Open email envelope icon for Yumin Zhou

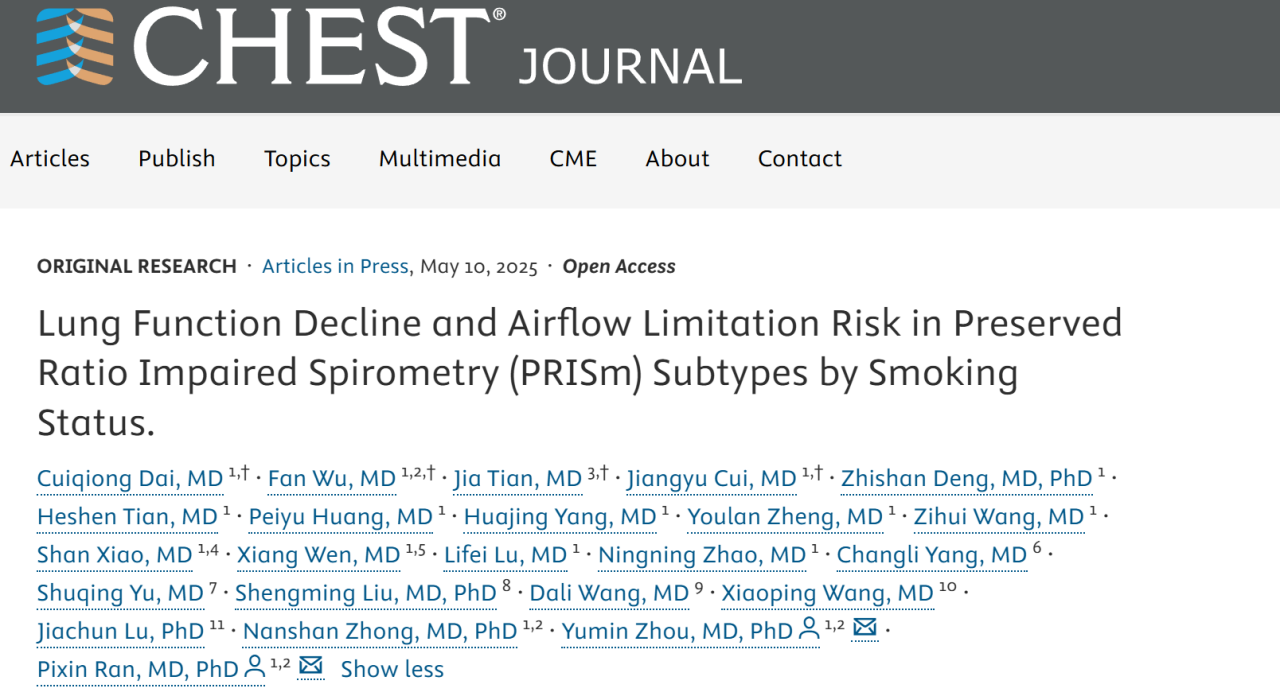click(865, 628)
